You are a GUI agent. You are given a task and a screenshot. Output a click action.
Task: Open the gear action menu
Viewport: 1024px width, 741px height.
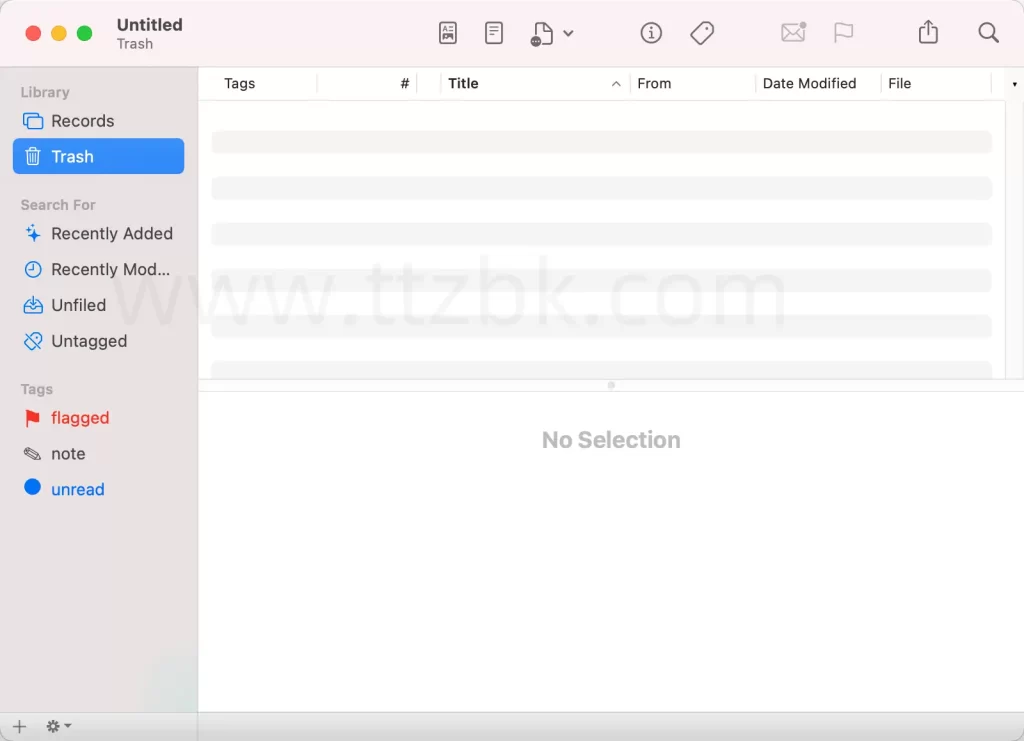click(58, 726)
